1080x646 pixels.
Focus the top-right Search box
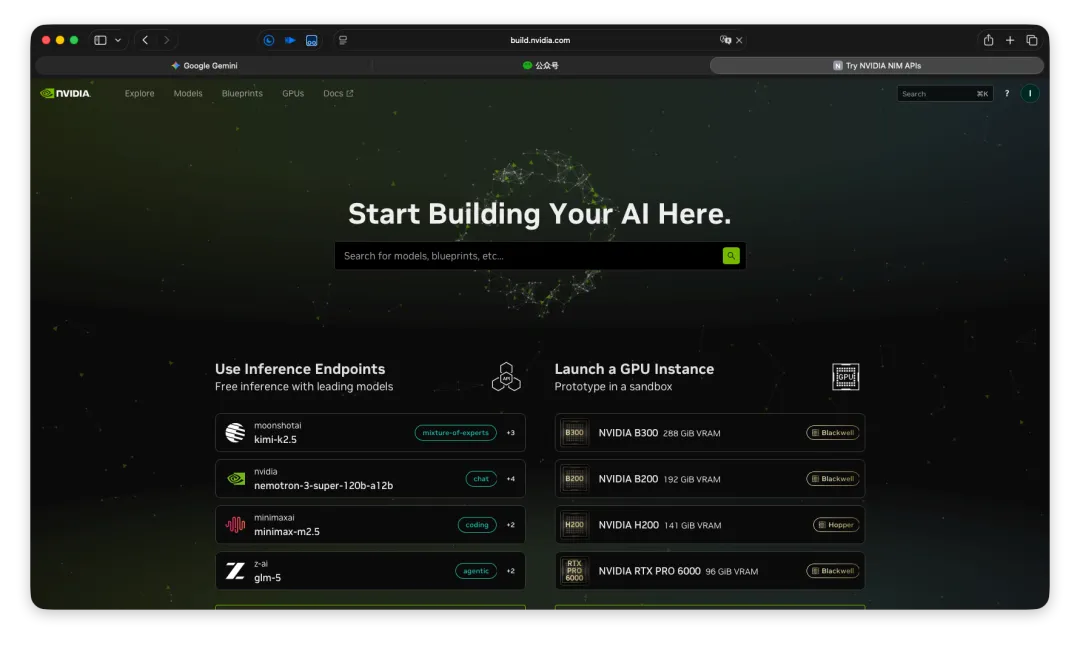coord(944,94)
